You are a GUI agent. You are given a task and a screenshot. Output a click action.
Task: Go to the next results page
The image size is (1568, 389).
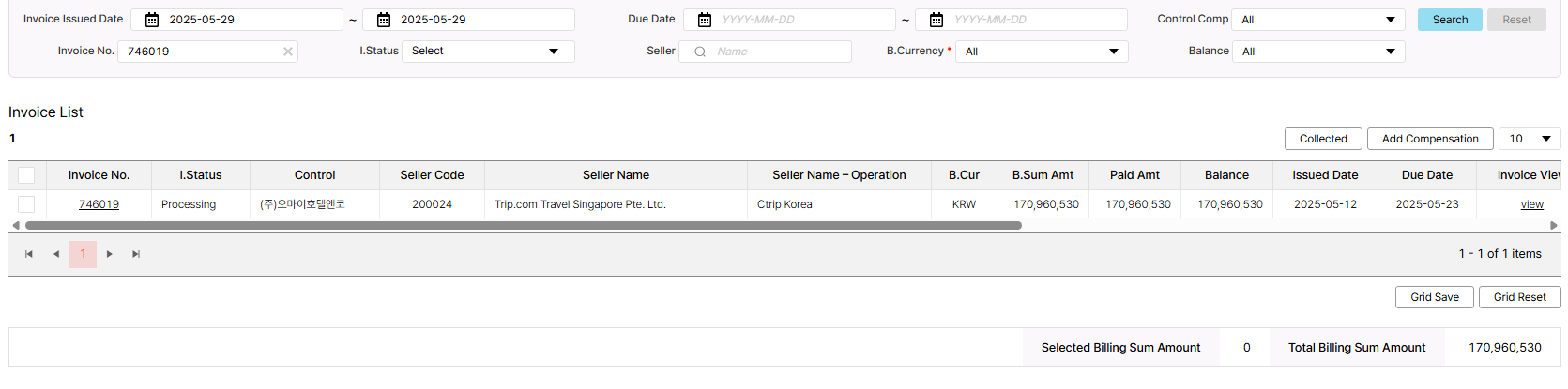tap(110, 254)
